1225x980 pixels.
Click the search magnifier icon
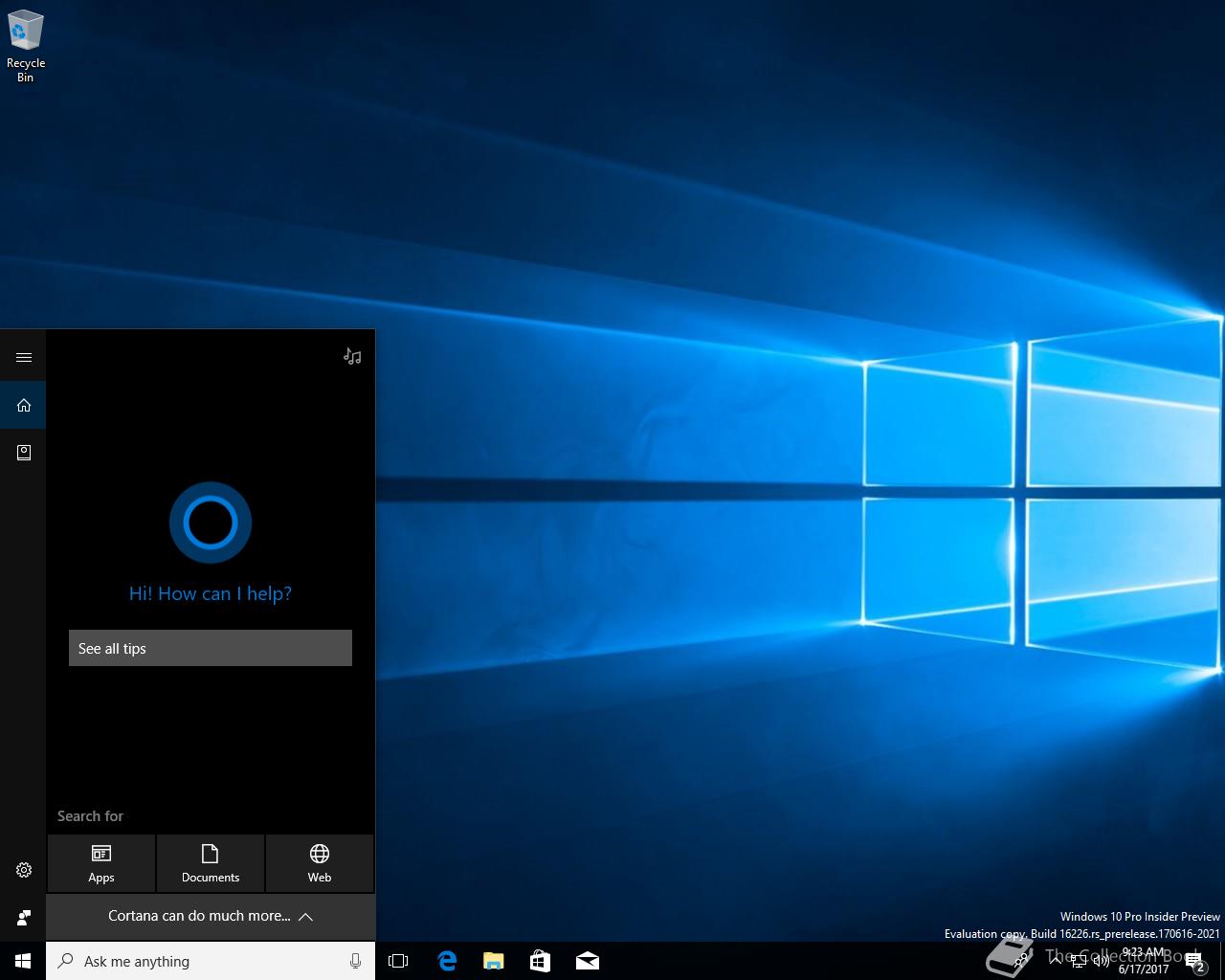pos(65,961)
